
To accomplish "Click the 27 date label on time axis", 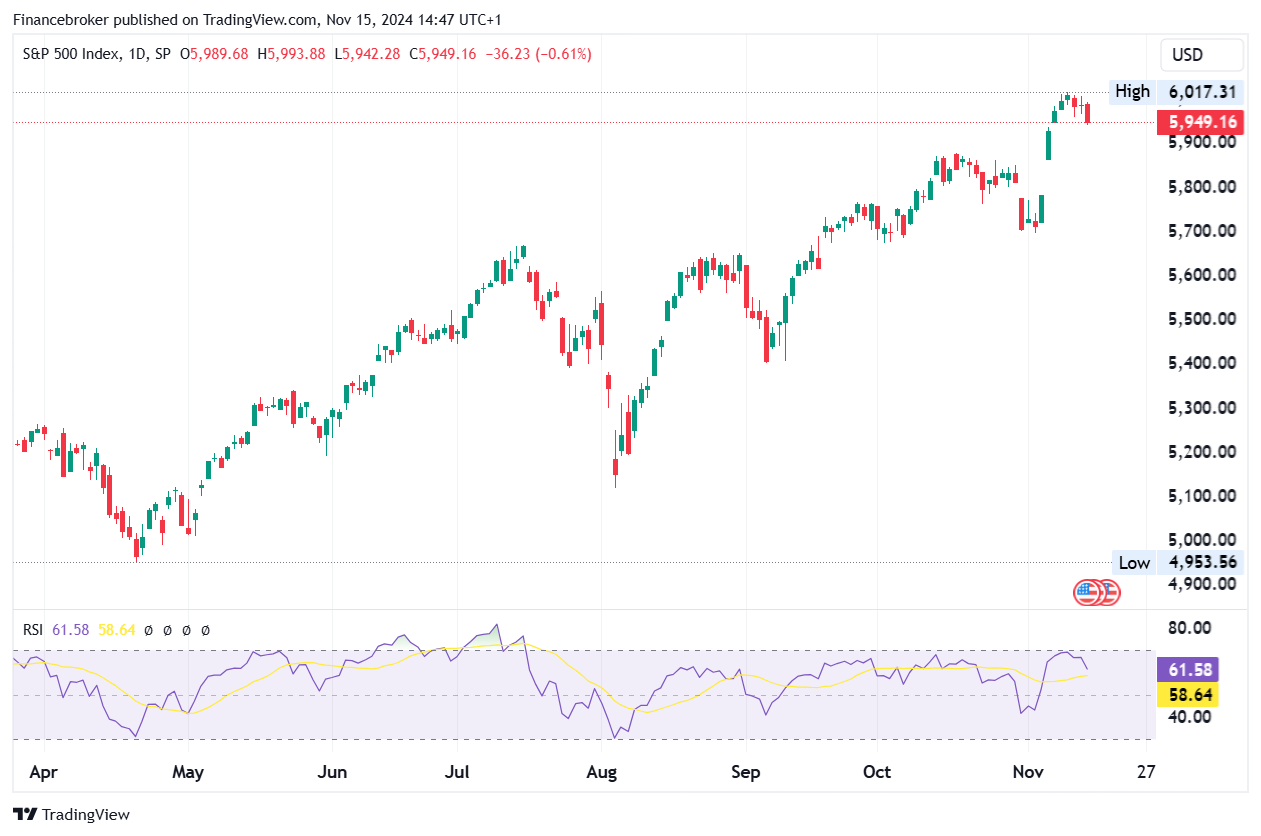I will (1146, 772).
